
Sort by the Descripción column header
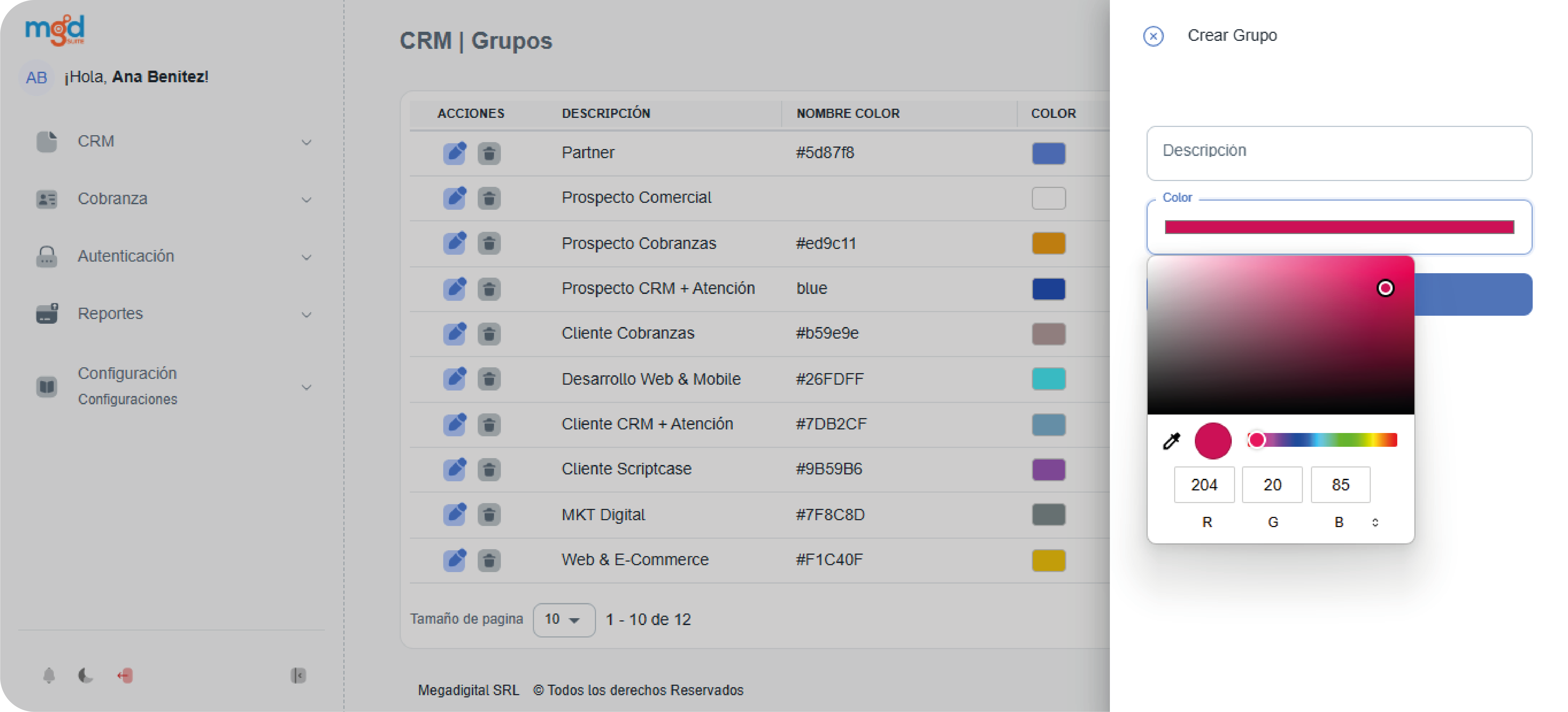[x=606, y=113]
